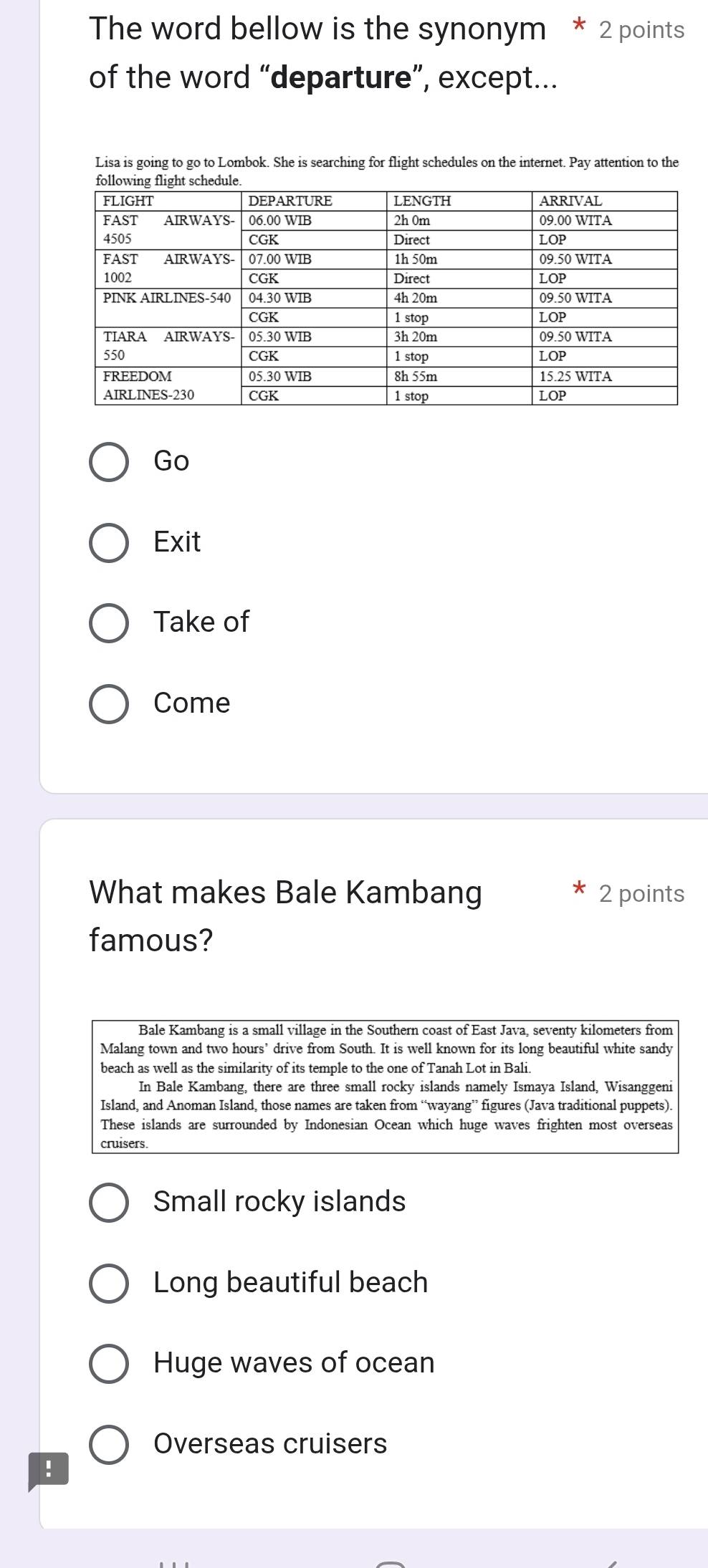The width and height of the screenshot is (708, 1568).
Task: Pick the "Take of" radio button
Action: point(109,623)
